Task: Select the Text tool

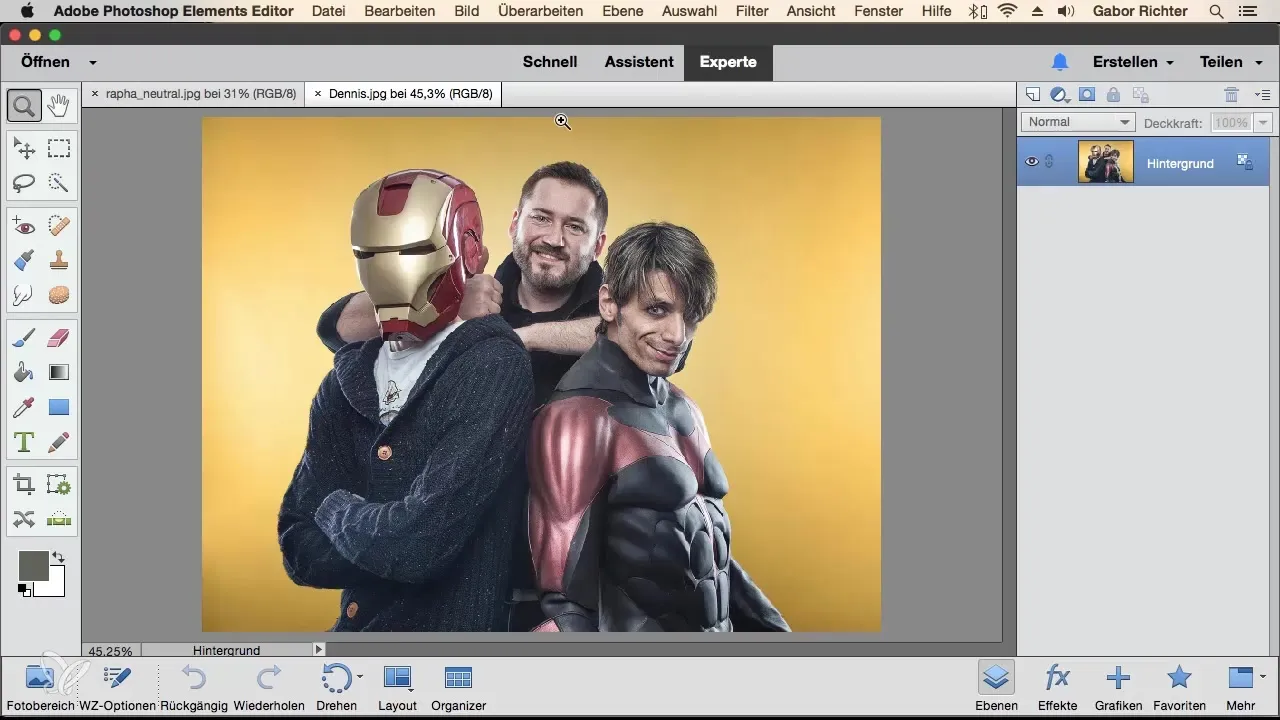Action: pyautogui.click(x=24, y=441)
